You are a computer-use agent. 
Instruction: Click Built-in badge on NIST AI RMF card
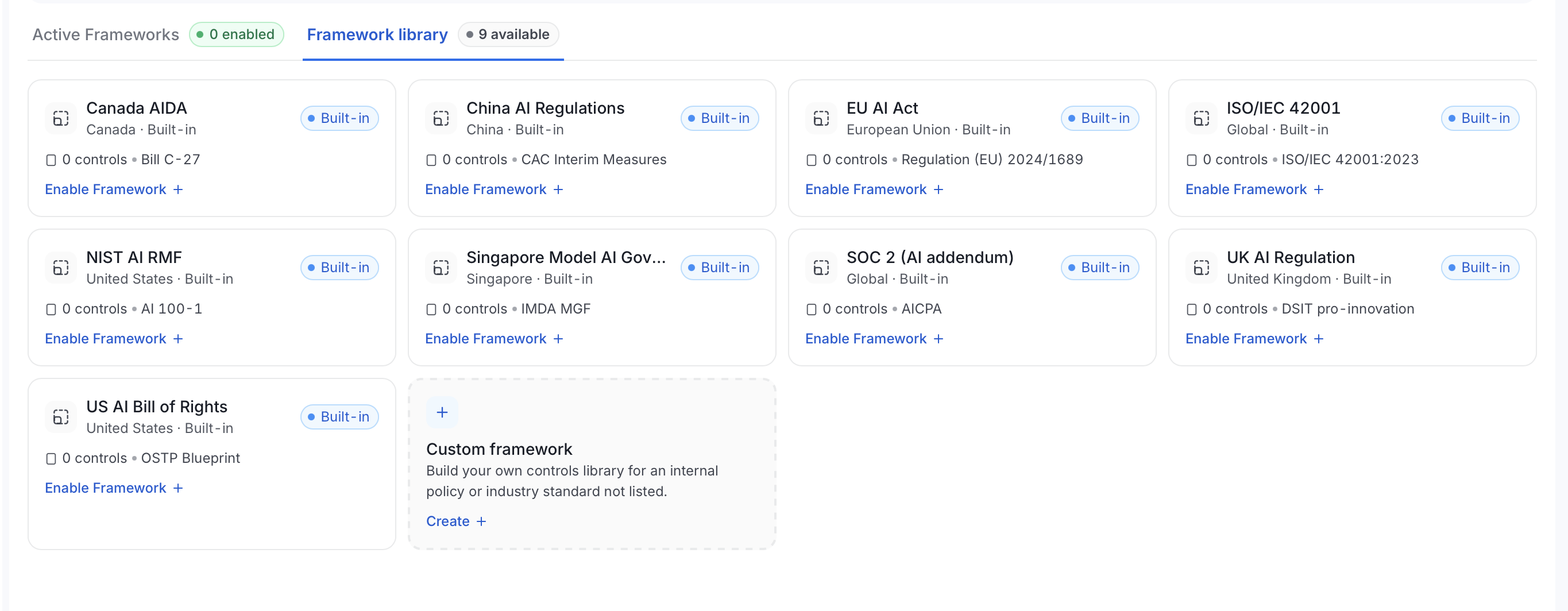click(x=339, y=267)
